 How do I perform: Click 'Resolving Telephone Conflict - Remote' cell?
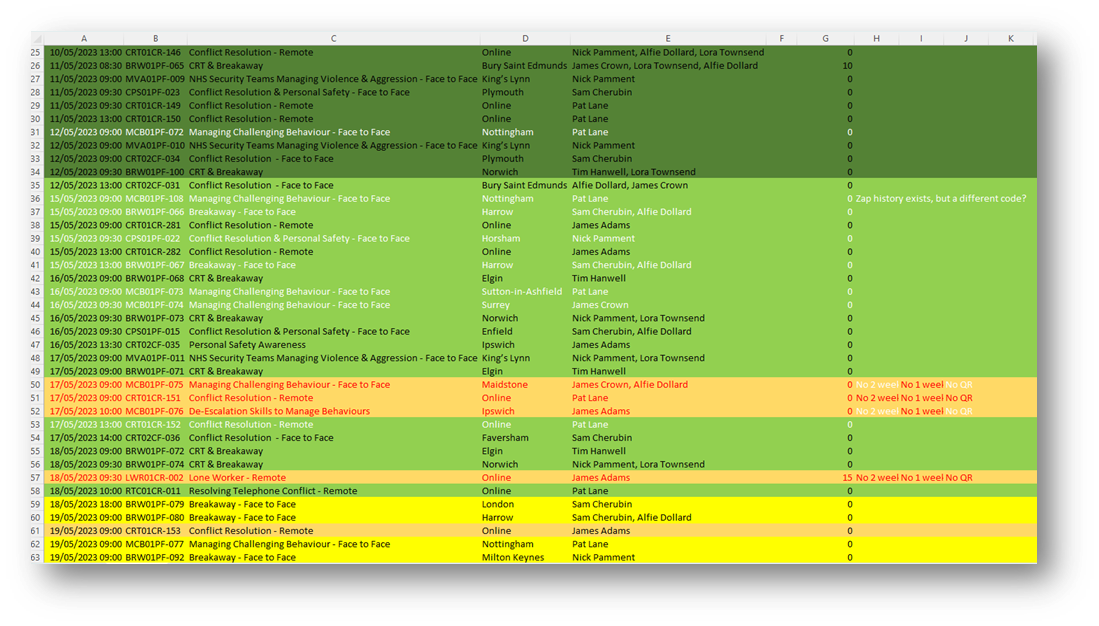coord(273,491)
